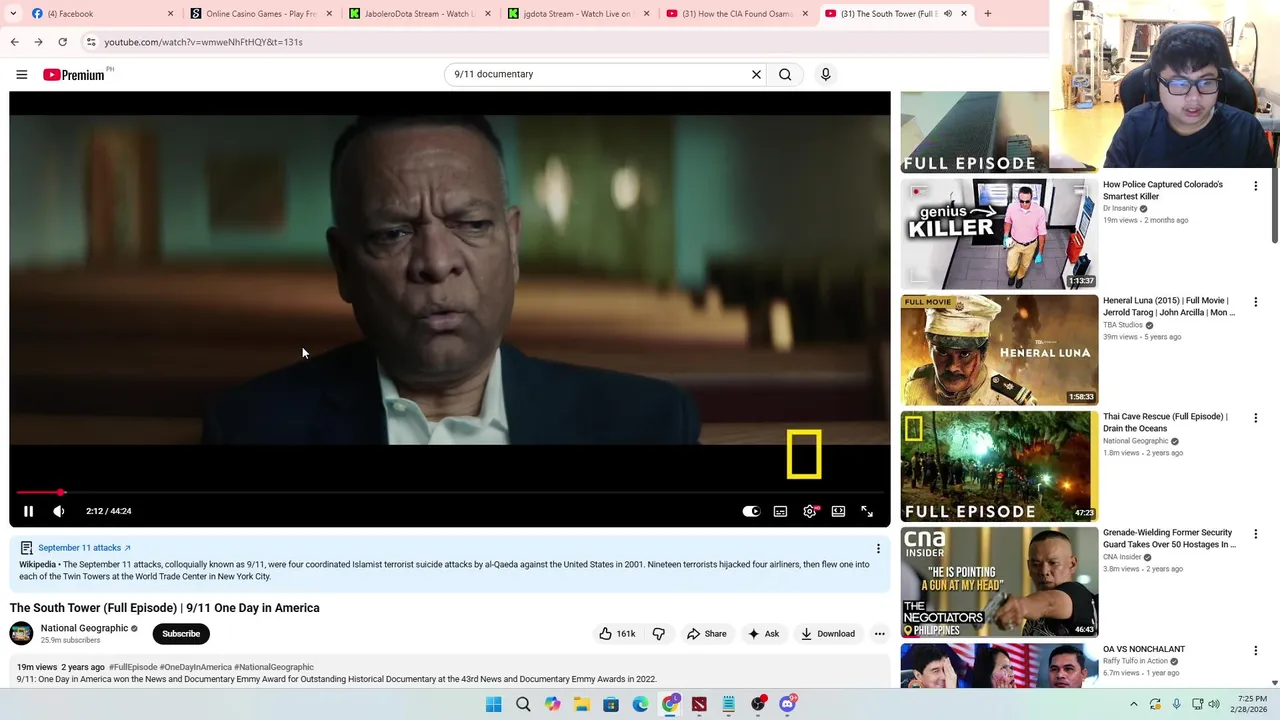
Task: Click the Ask button
Action: click(x=763, y=634)
